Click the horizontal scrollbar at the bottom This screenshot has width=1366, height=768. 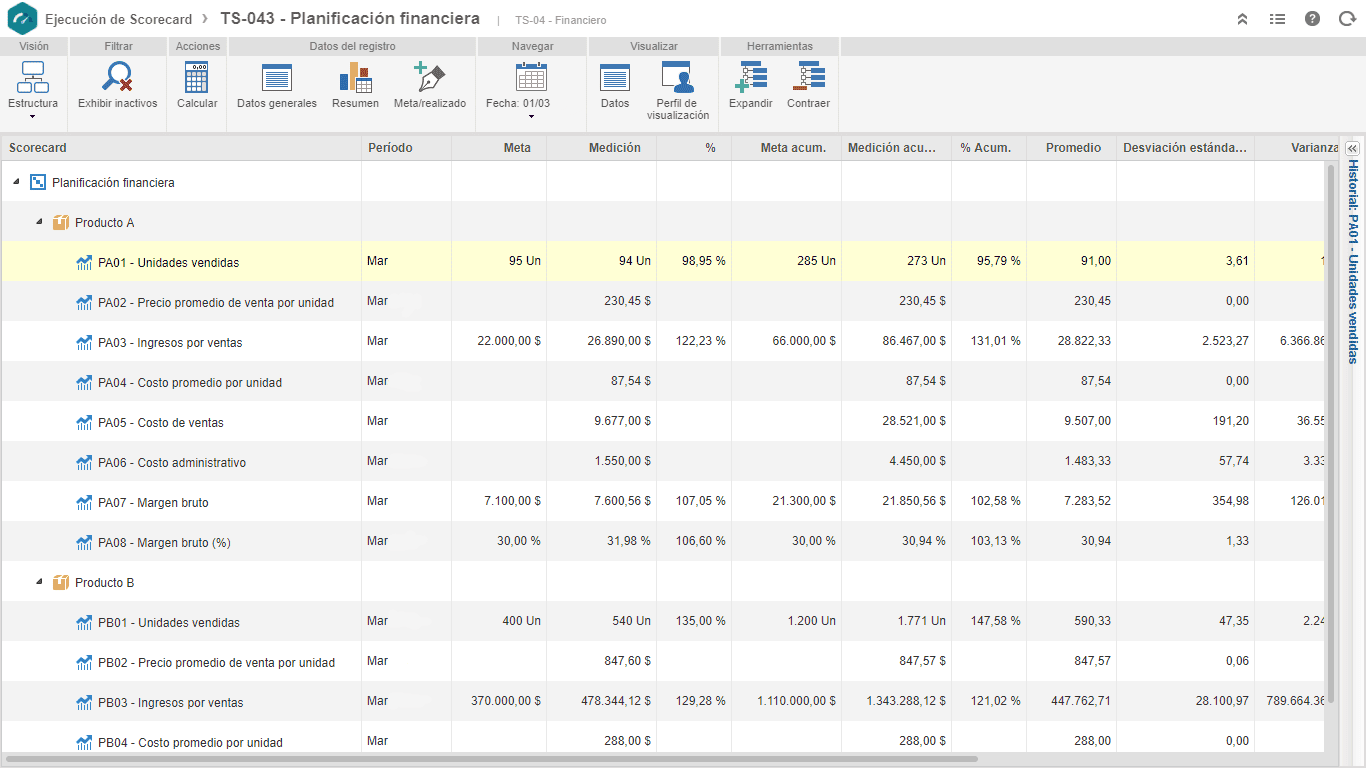pyautogui.click(x=491, y=759)
